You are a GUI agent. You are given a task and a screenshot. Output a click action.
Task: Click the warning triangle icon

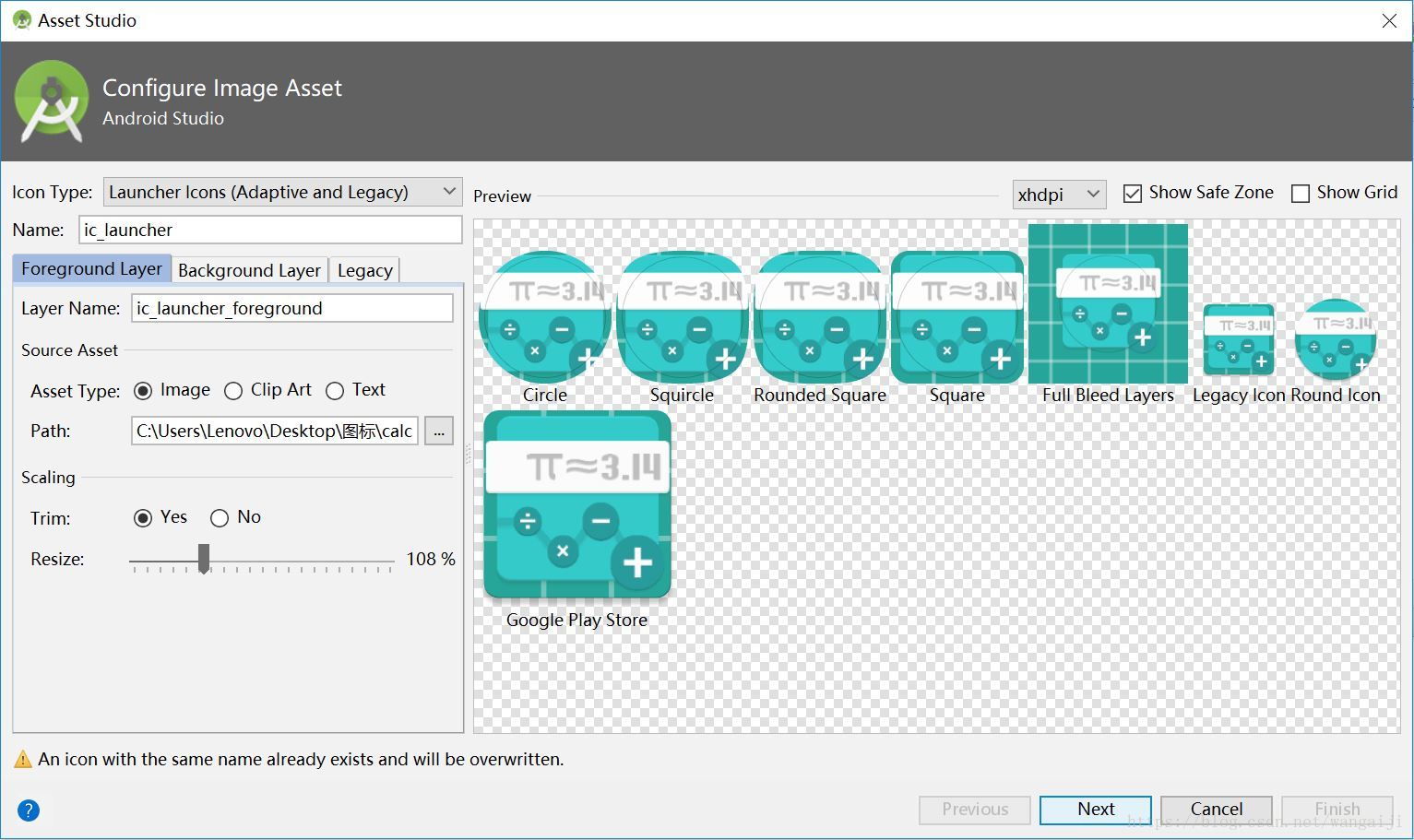click(x=23, y=760)
